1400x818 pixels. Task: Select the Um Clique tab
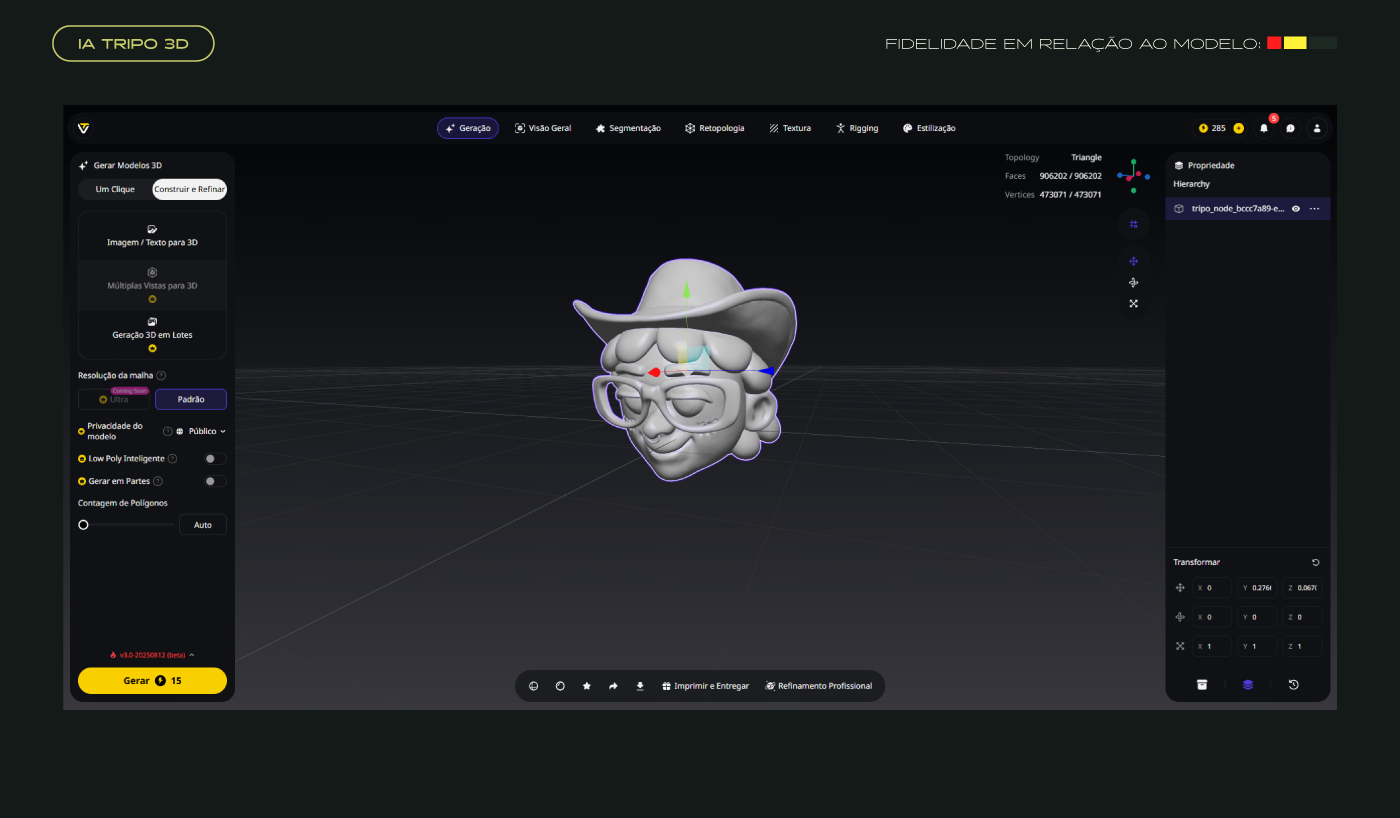[115, 189]
